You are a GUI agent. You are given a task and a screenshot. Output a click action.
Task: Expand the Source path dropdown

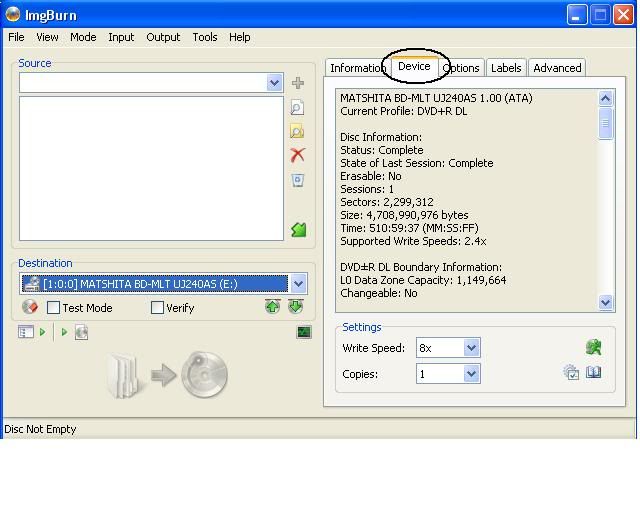click(275, 83)
